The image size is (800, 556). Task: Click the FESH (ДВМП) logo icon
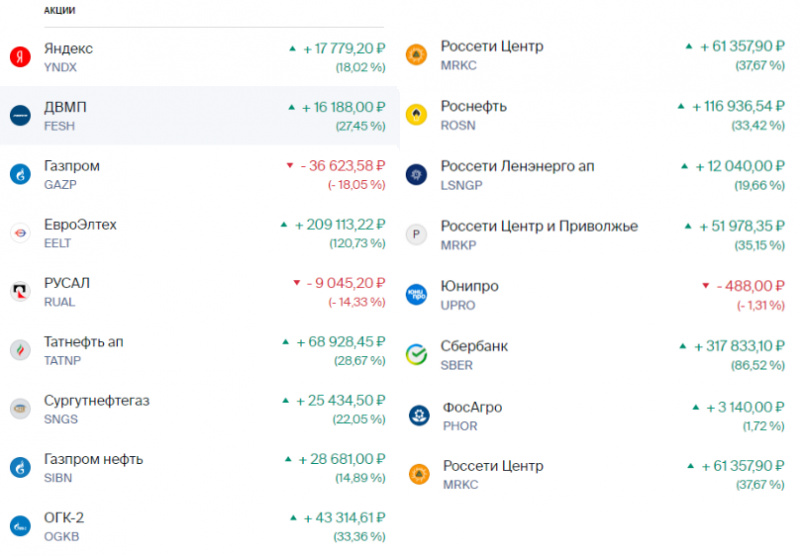[x=20, y=116]
